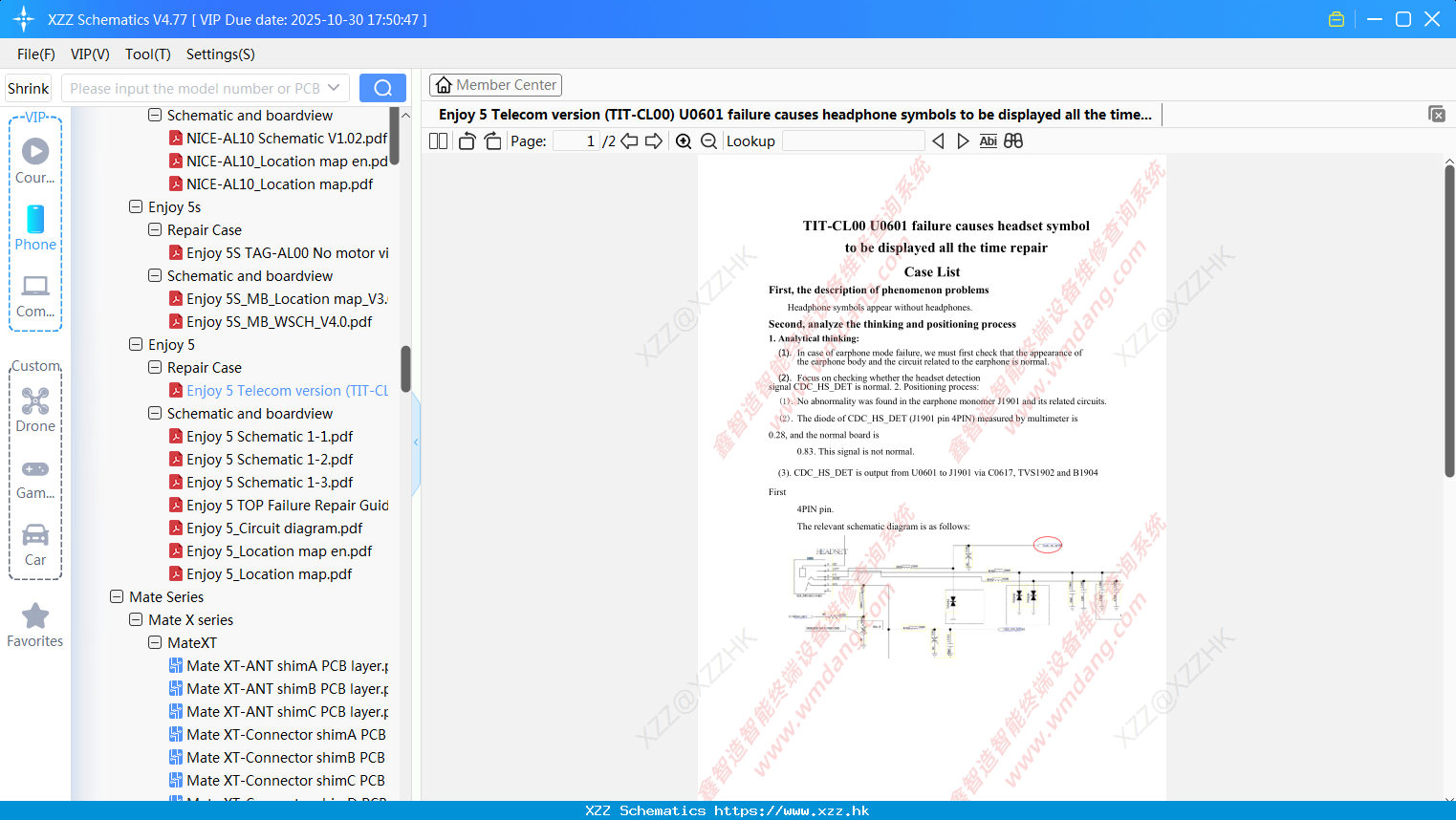Toggle the Abi whole-word match option

988,140
